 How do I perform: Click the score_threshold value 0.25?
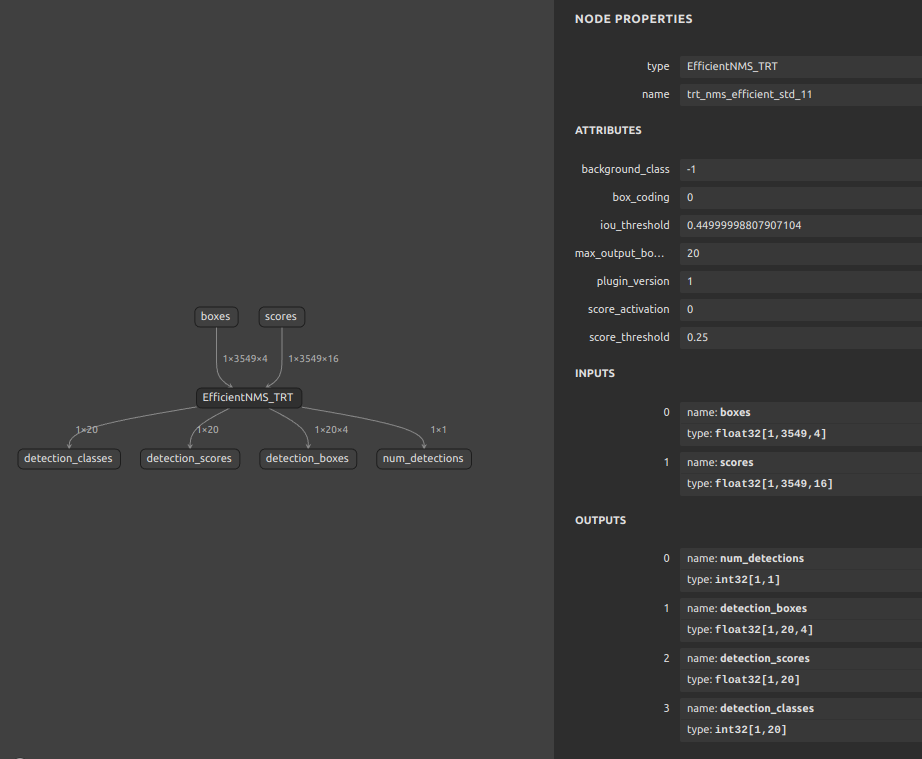[800, 337]
